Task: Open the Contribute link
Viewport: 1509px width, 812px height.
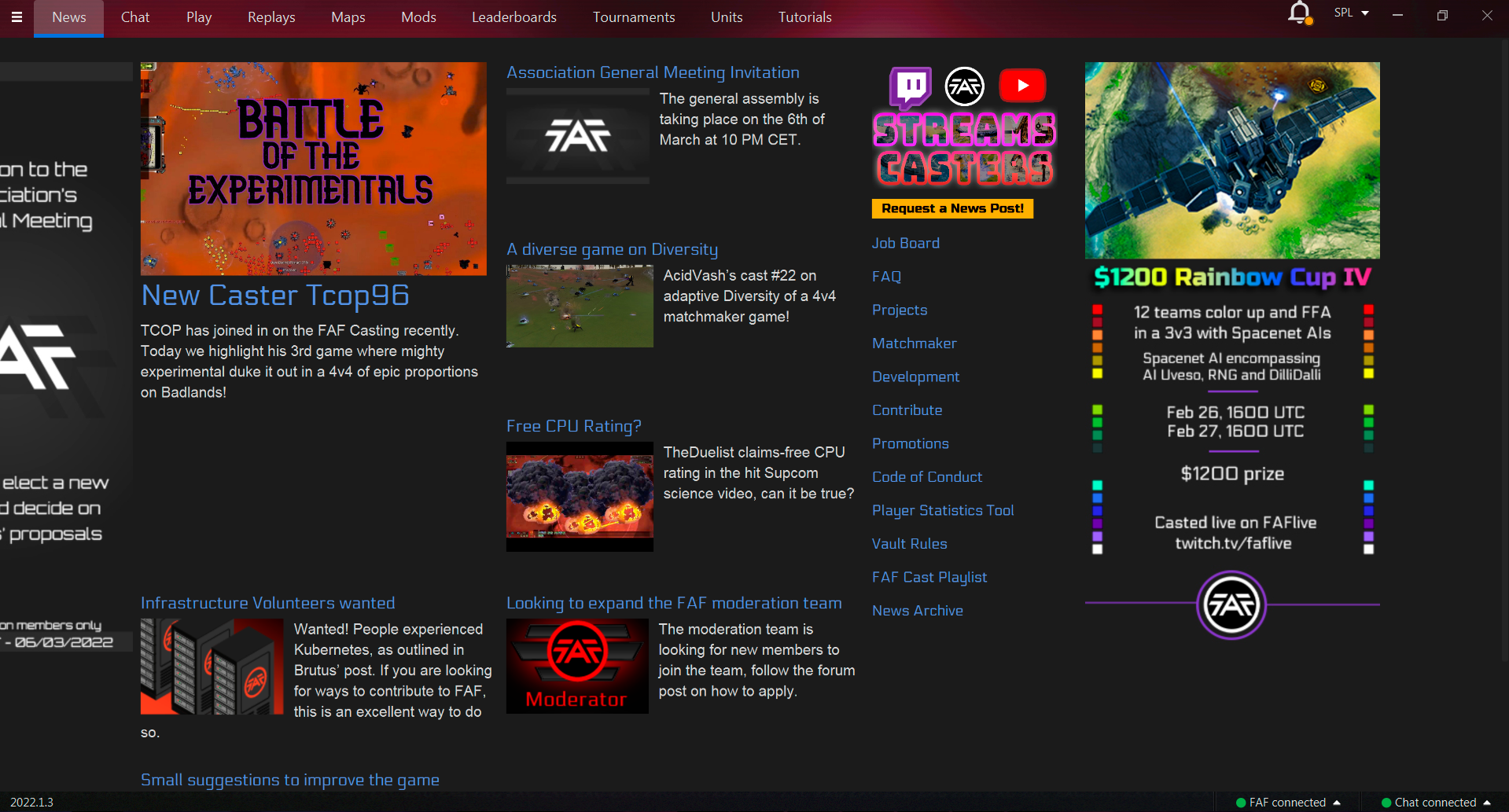Action: click(x=907, y=410)
